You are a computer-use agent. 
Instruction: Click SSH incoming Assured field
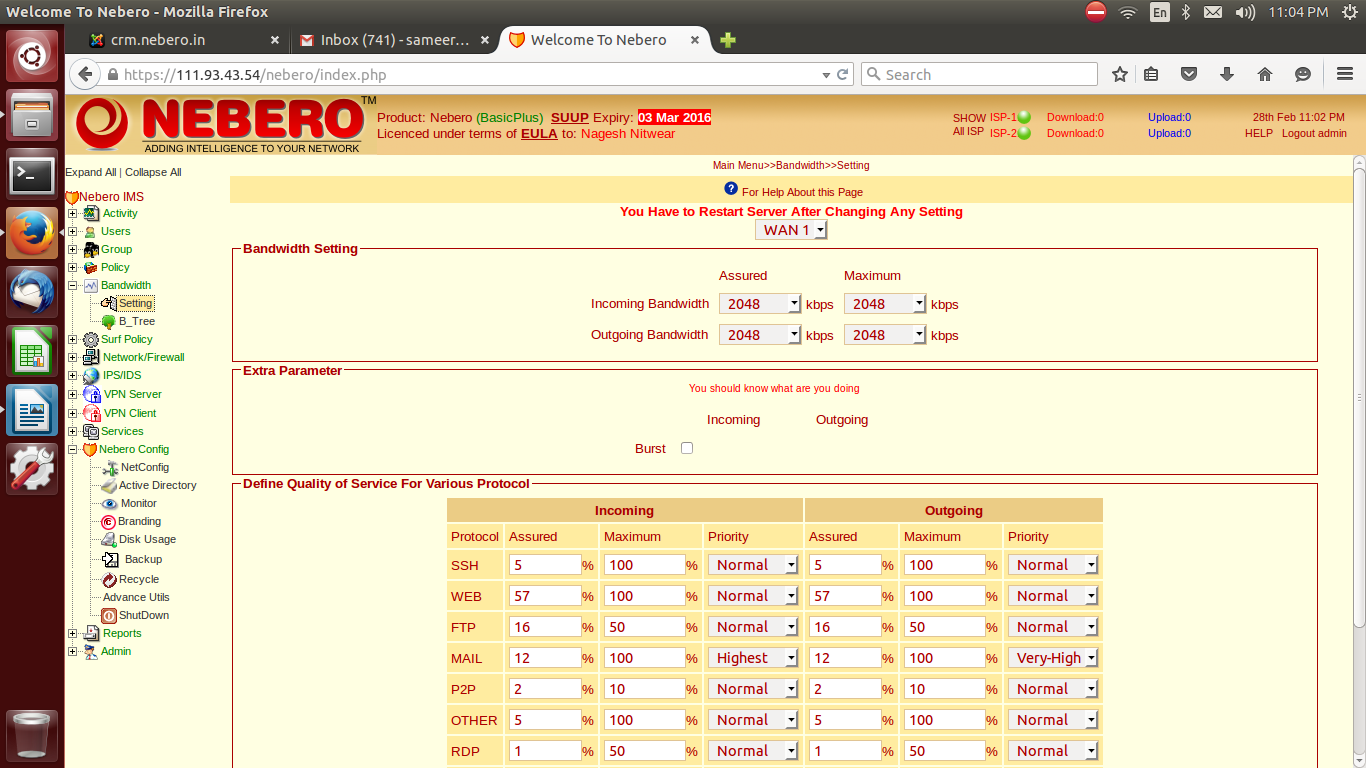pos(545,565)
